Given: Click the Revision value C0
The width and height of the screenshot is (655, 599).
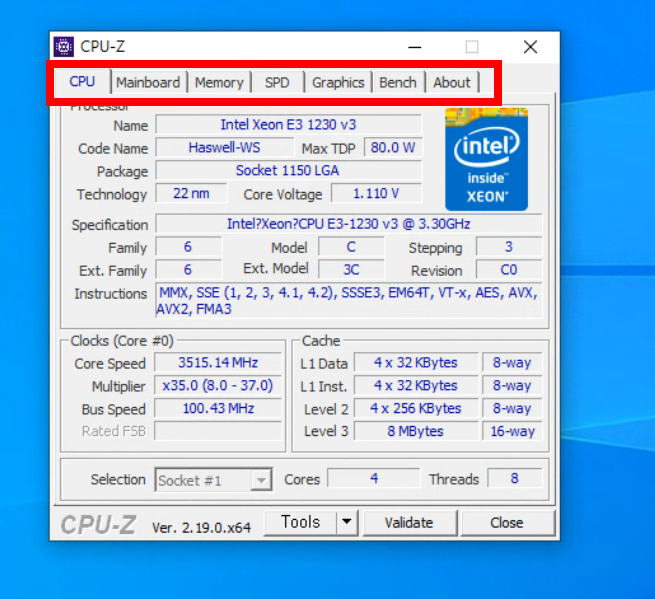Looking at the screenshot, I should (x=509, y=270).
